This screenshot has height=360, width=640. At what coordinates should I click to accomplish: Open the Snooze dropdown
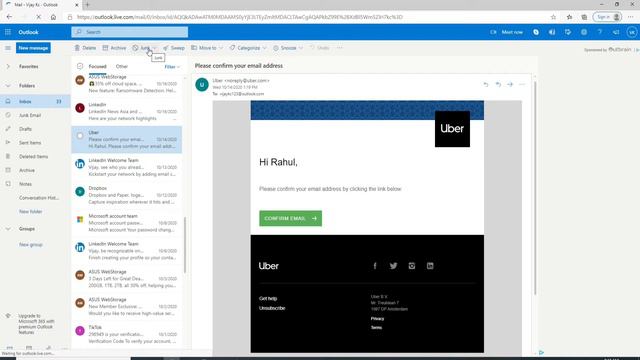click(x=288, y=48)
